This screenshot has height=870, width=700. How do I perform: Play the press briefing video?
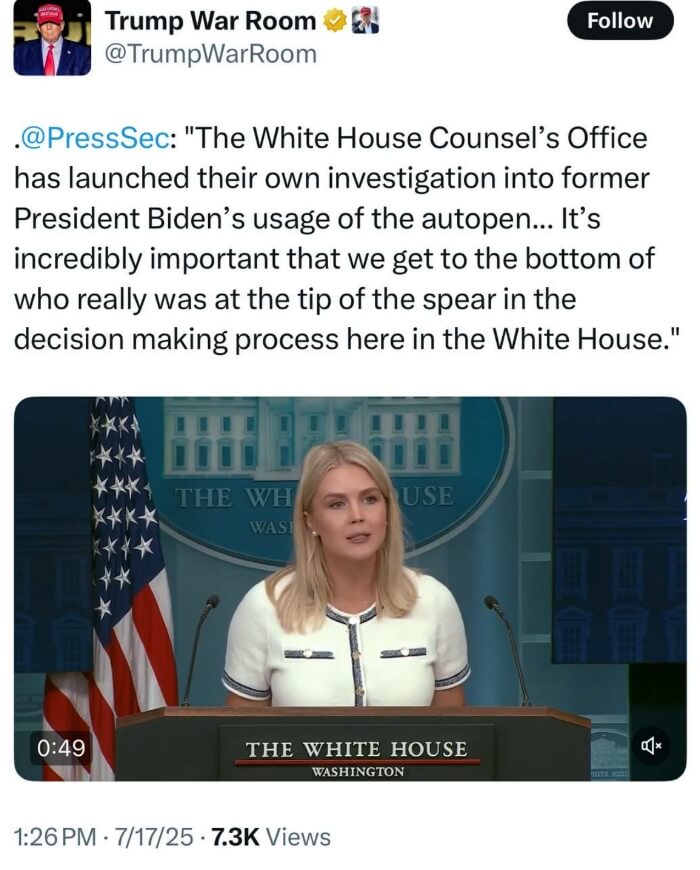(x=350, y=588)
